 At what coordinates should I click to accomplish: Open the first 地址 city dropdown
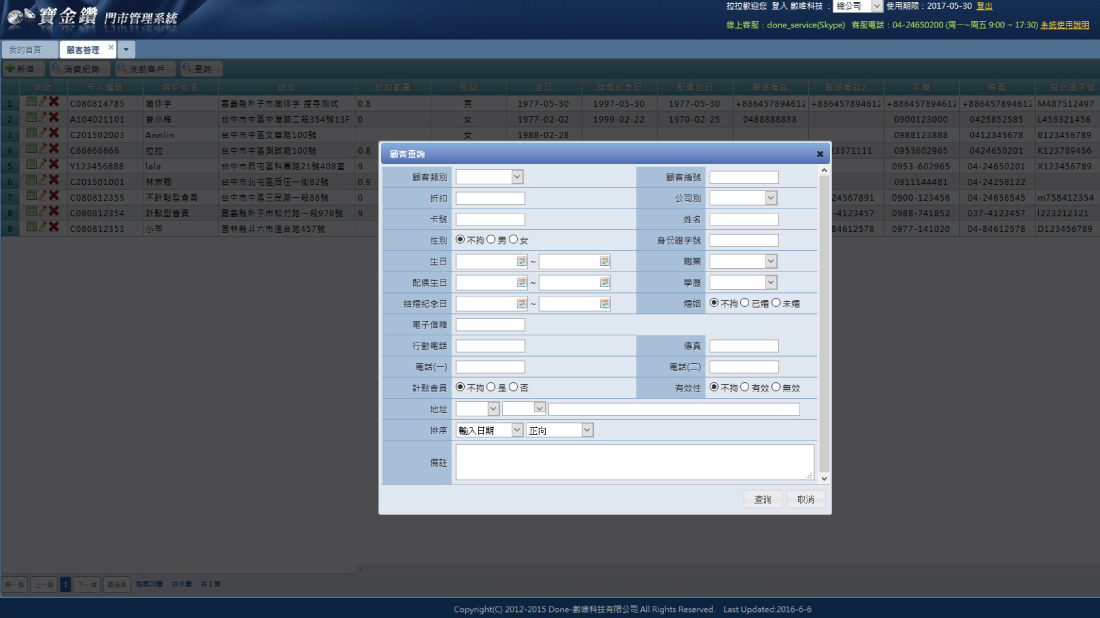coord(477,408)
